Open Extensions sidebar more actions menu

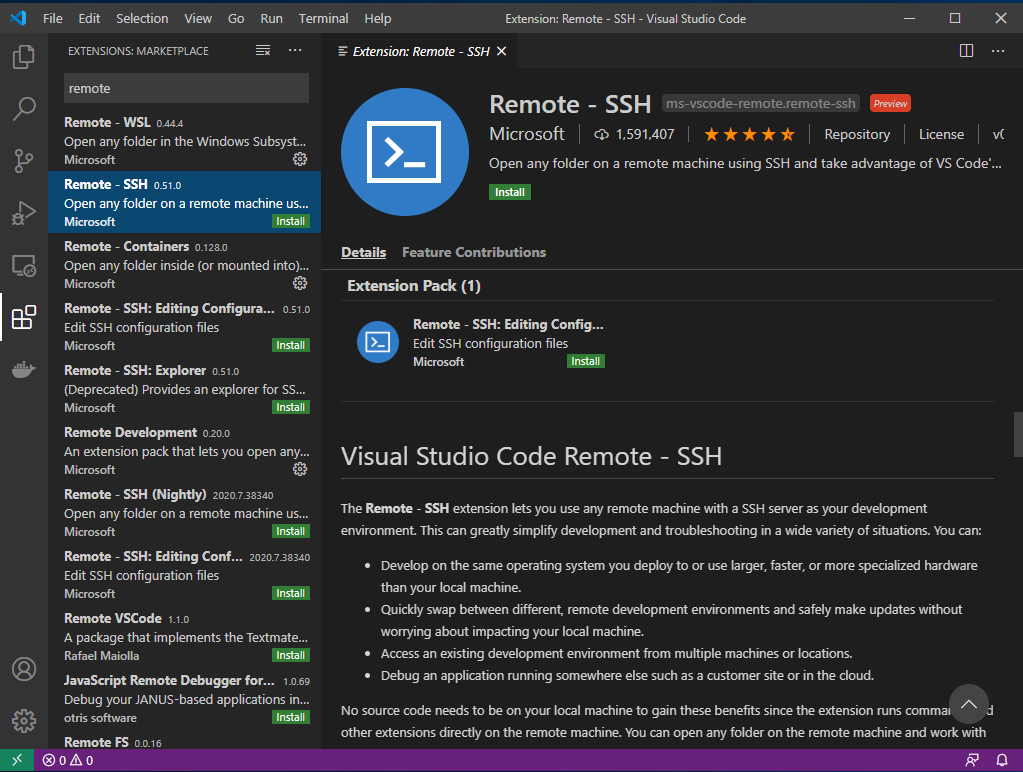pyautogui.click(x=295, y=50)
